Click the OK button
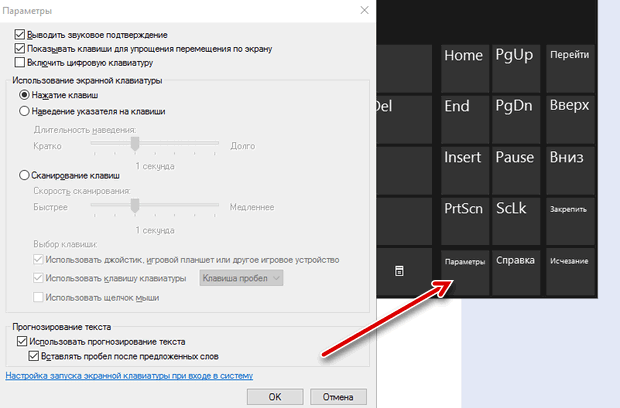This screenshot has height=408, width=620. point(275,396)
